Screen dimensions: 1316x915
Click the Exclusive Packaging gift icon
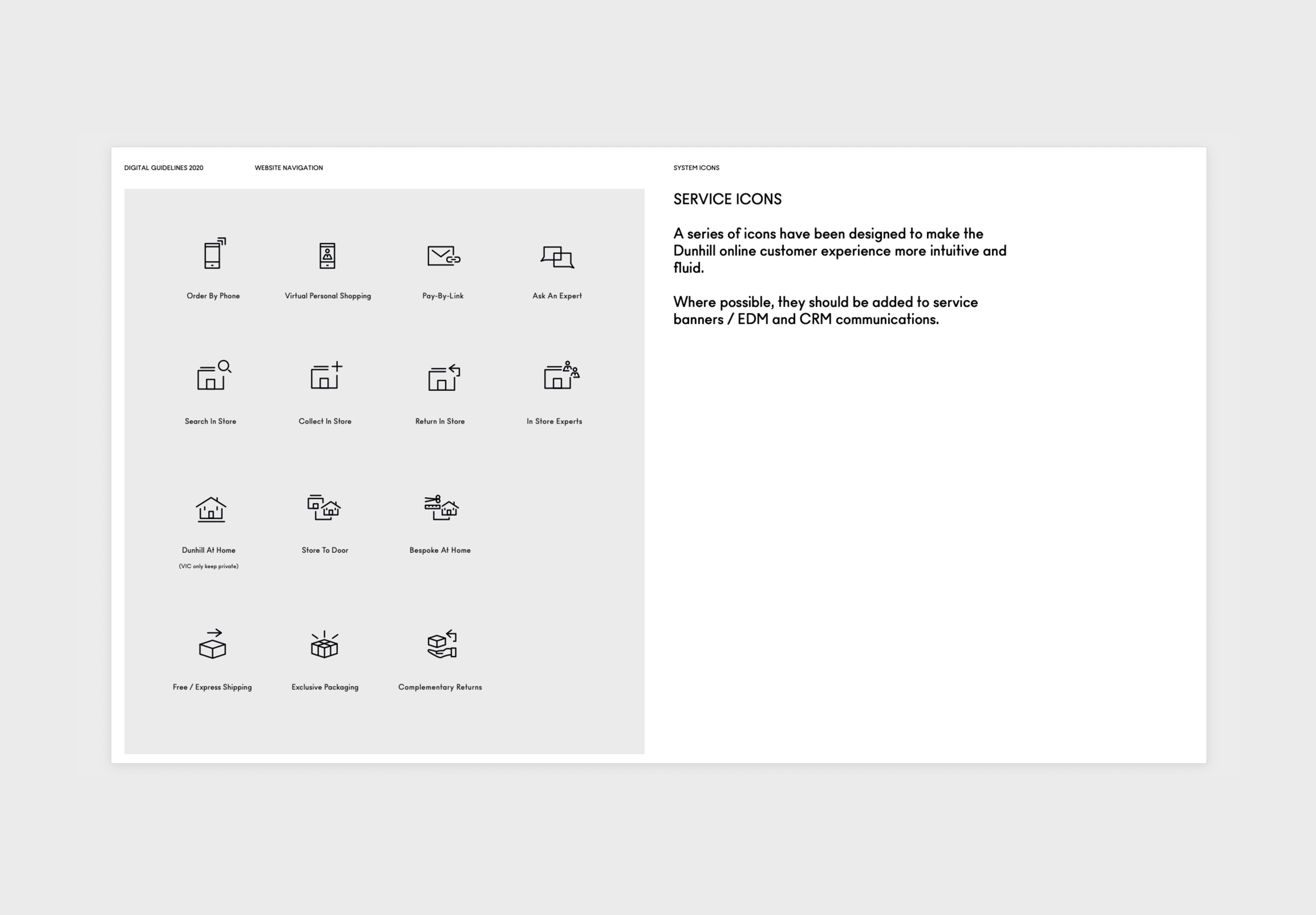coord(325,645)
